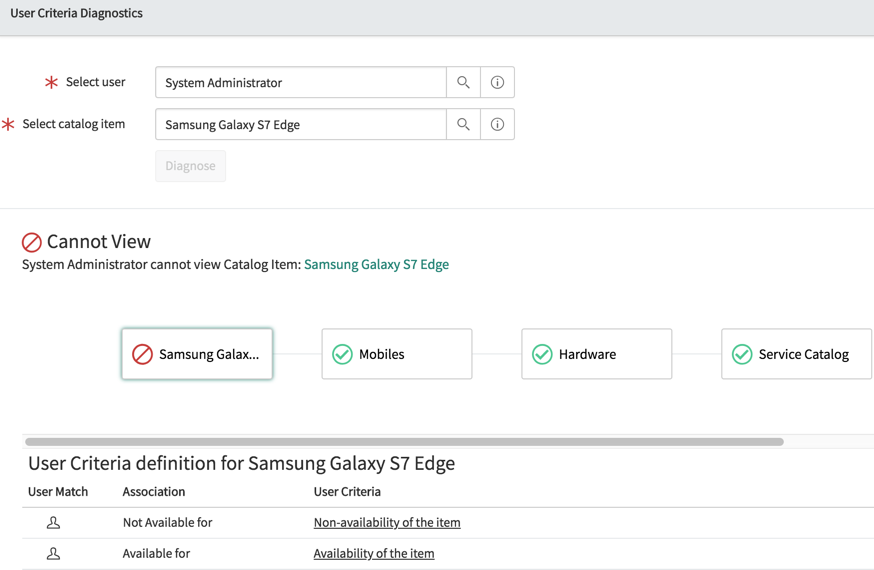
Task: Click green checkmark icon in Mobiles node
Action: pyautogui.click(x=342, y=354)
